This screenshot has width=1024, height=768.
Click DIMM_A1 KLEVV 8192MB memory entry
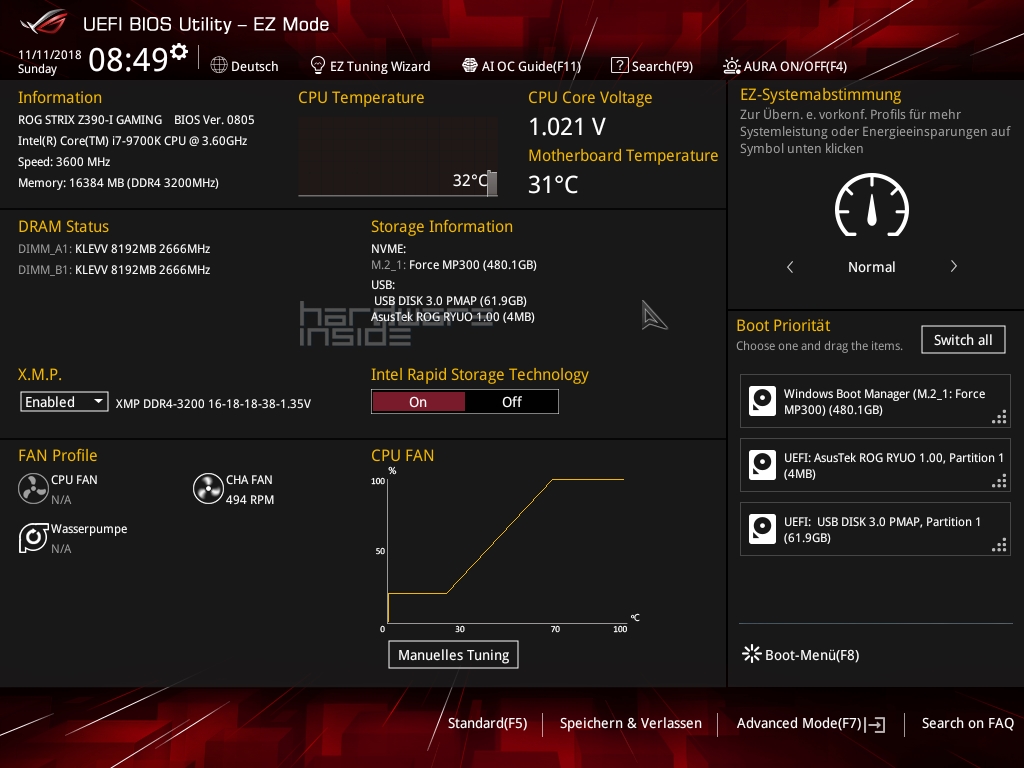coord(114,249)
